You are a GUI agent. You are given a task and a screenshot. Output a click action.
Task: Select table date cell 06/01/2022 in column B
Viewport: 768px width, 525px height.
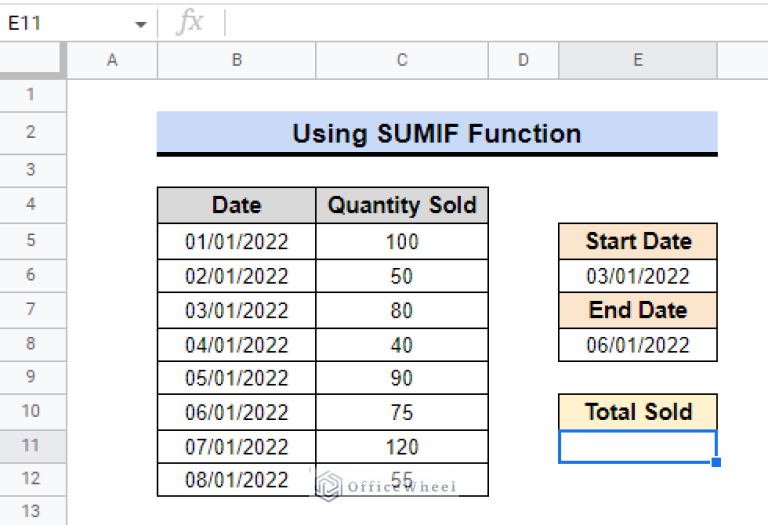tap(237, 412)
